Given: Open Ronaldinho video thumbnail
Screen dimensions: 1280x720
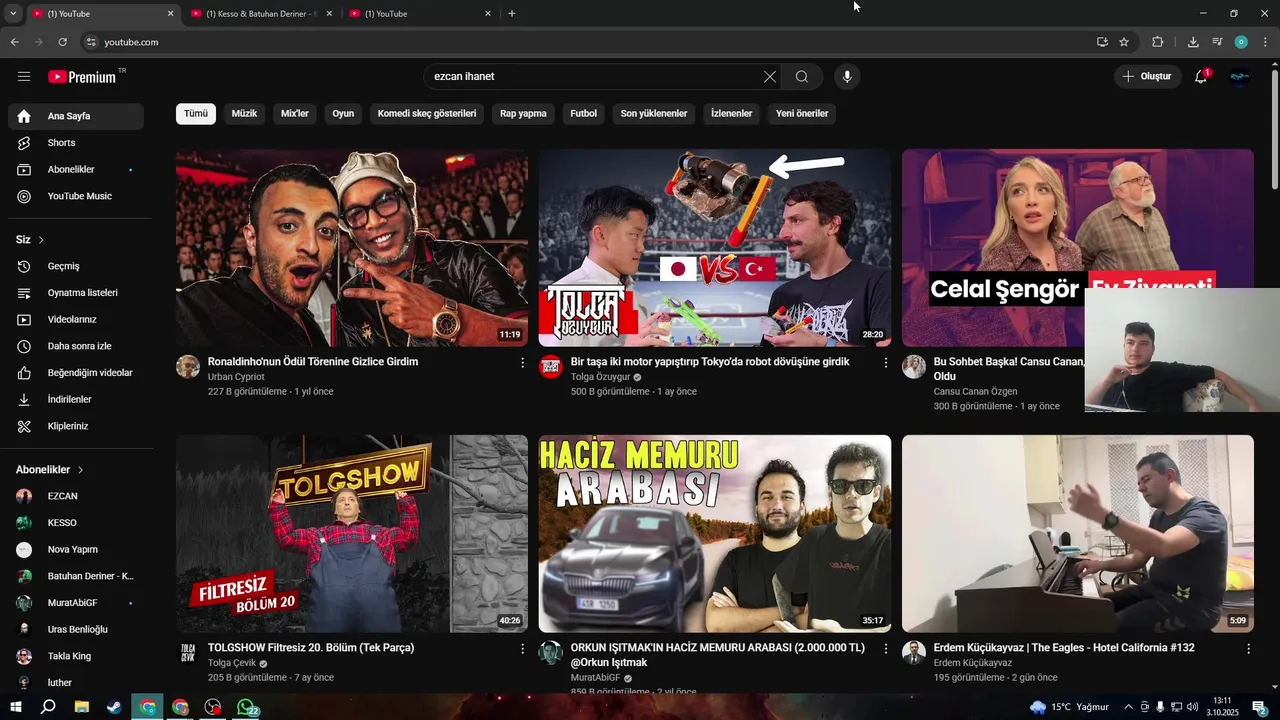Looking at the screenshot, I should 352,248.
